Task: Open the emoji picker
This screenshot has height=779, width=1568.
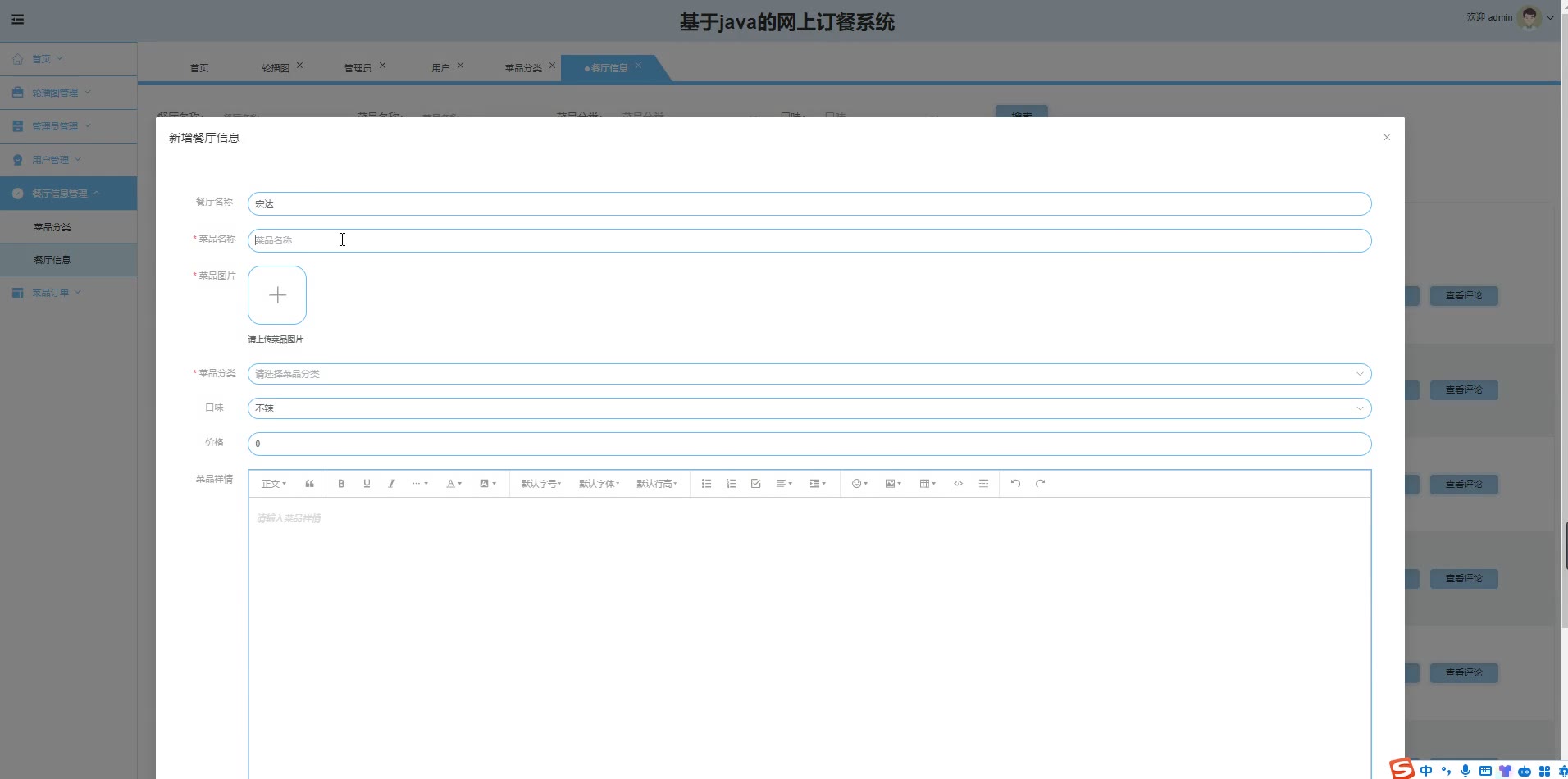Action: [x=859, y=484]
